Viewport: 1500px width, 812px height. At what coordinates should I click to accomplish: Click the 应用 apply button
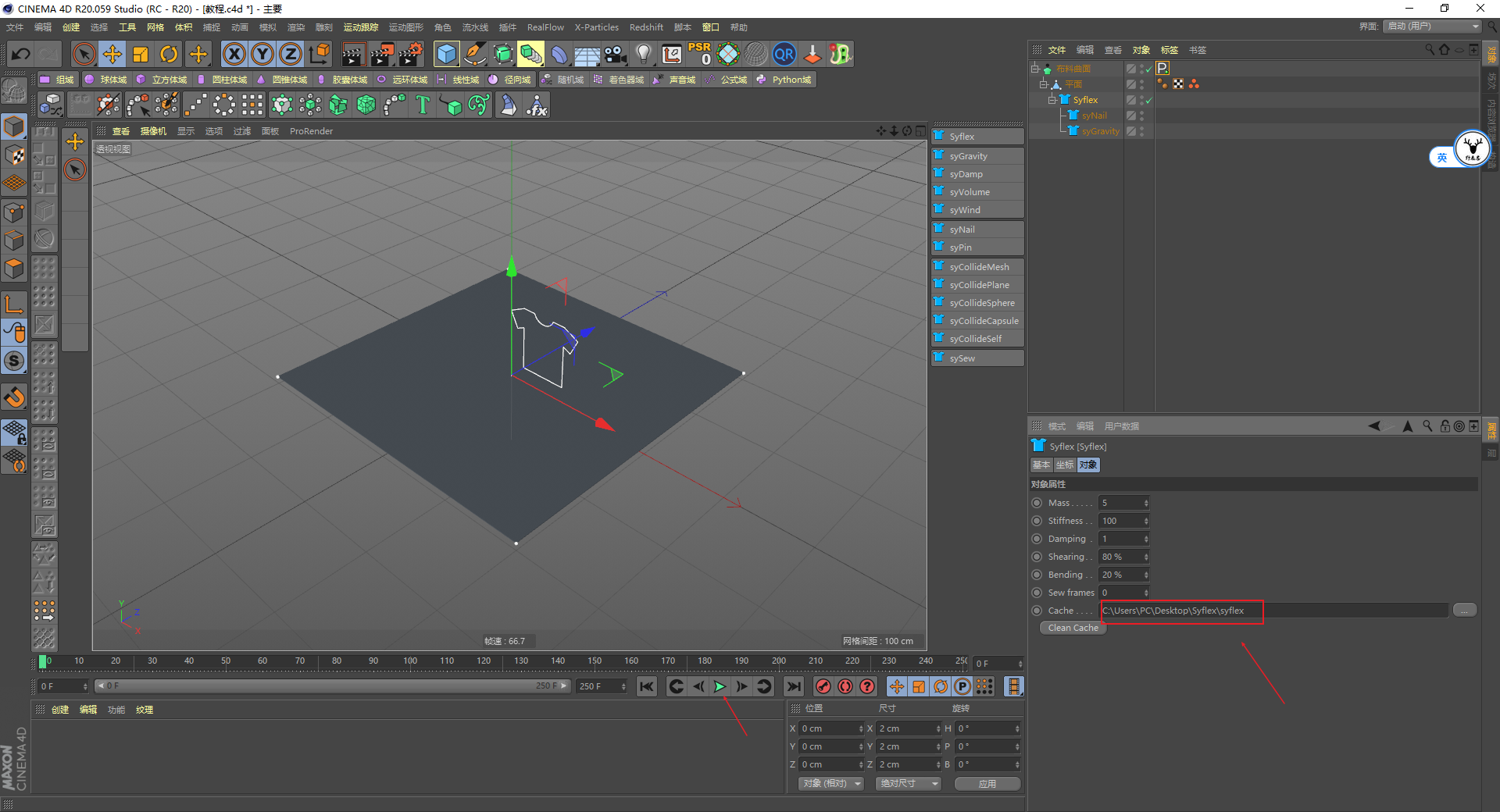click(987, 783)
